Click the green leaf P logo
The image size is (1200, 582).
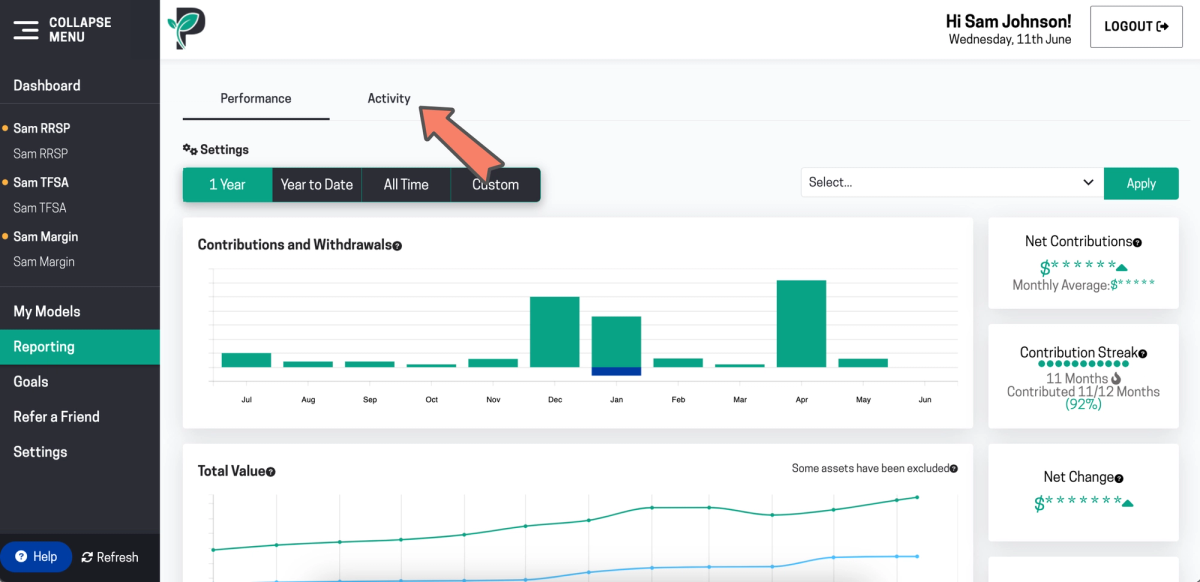point(186,28)
